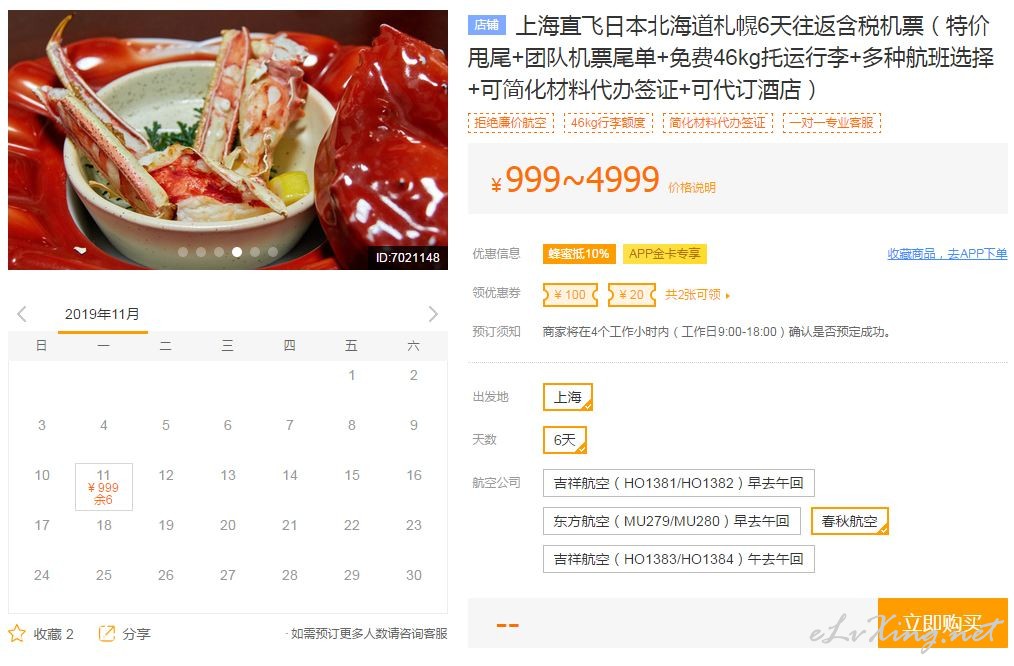Select 东方航空 MU279/MU280 option
1014x666 pixels.
[671, 521]
